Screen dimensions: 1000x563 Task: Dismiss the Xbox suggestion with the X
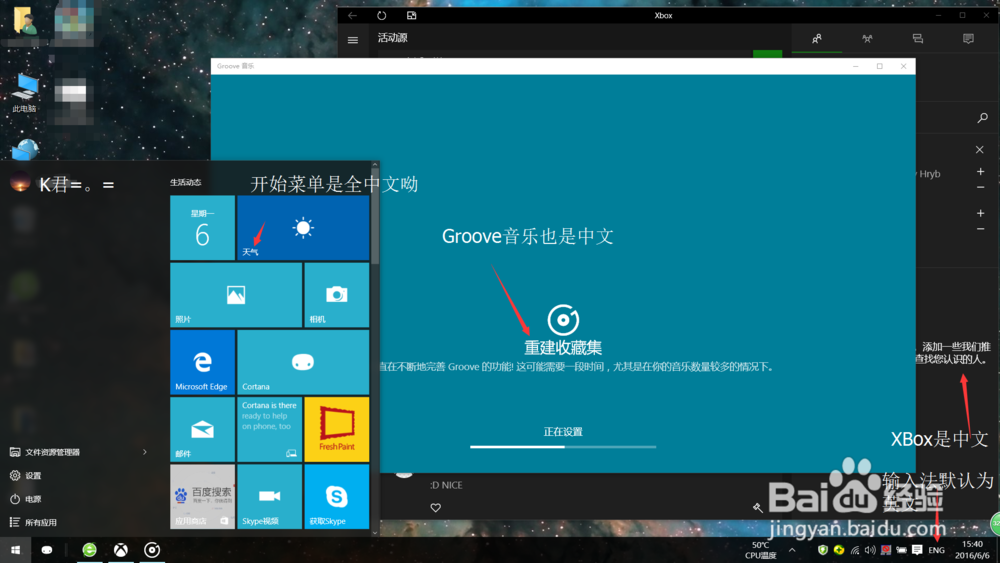(980, 150)
